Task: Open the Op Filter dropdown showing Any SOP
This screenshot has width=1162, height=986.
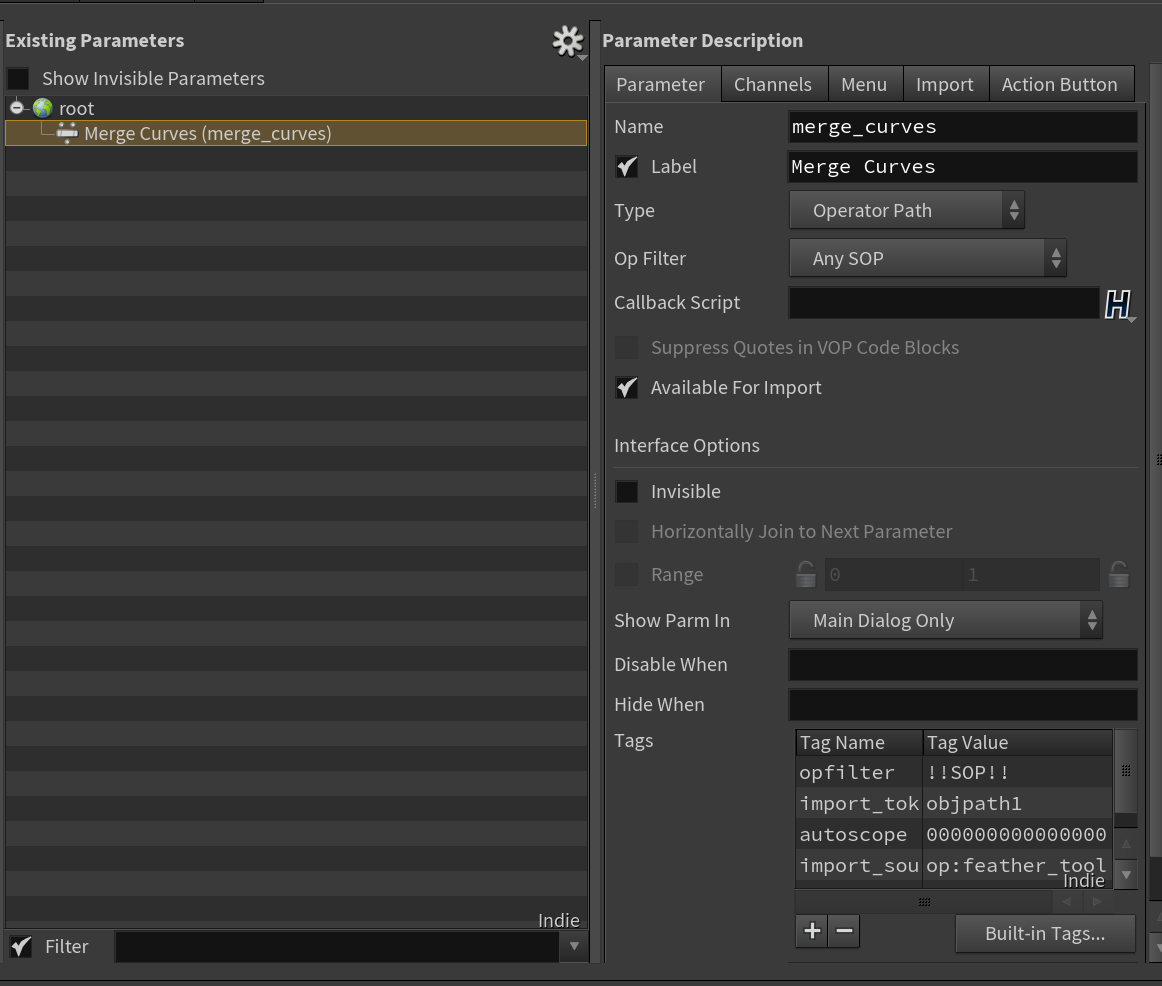Action: click(928, 259)
